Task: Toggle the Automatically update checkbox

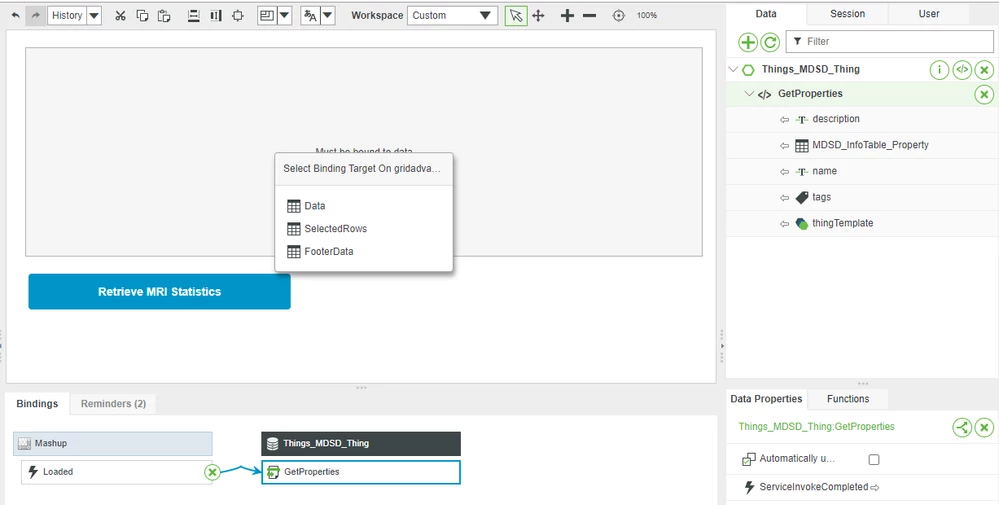Action: 873,459
